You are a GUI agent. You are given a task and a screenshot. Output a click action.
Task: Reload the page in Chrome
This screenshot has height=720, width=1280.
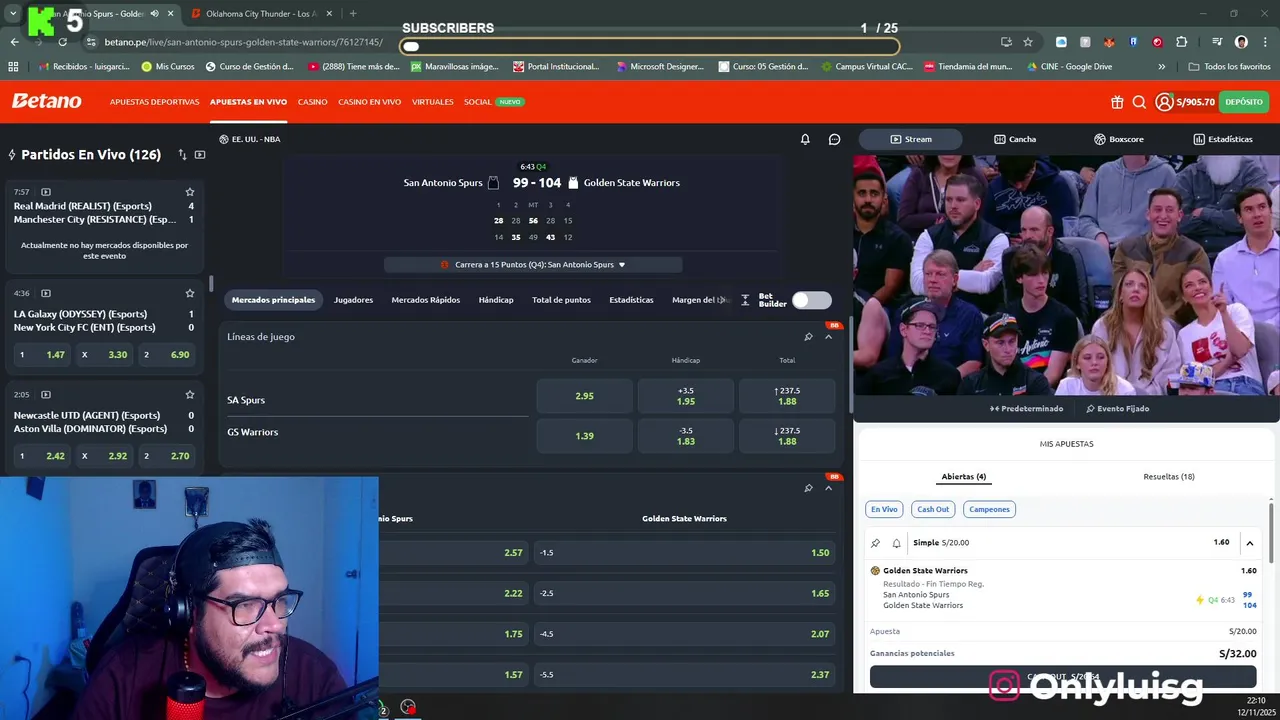coord(62,42)
